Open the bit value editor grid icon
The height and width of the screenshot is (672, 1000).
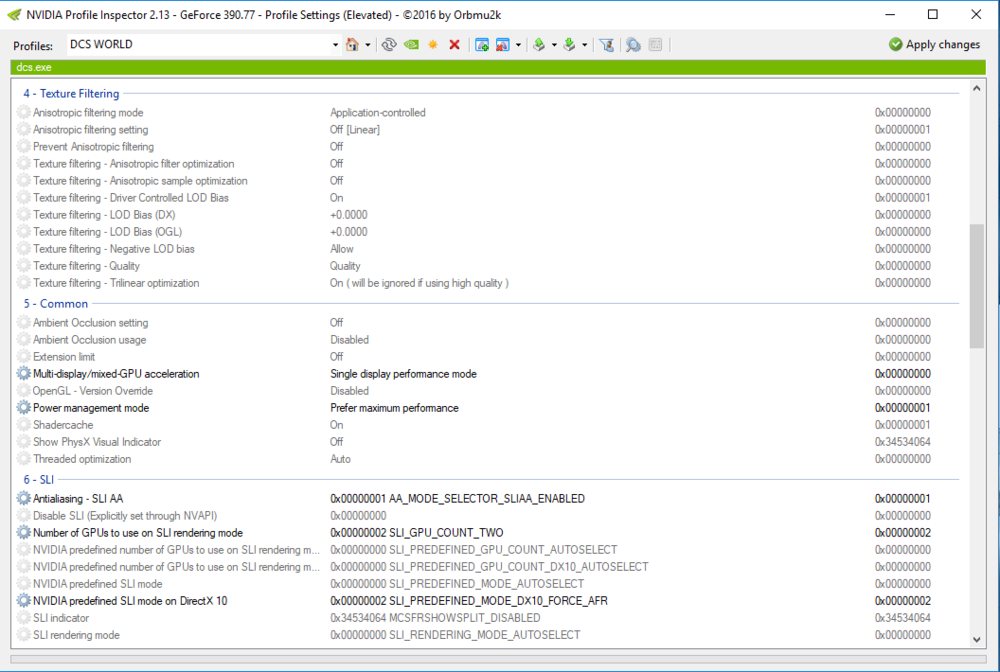click(655, 45)
